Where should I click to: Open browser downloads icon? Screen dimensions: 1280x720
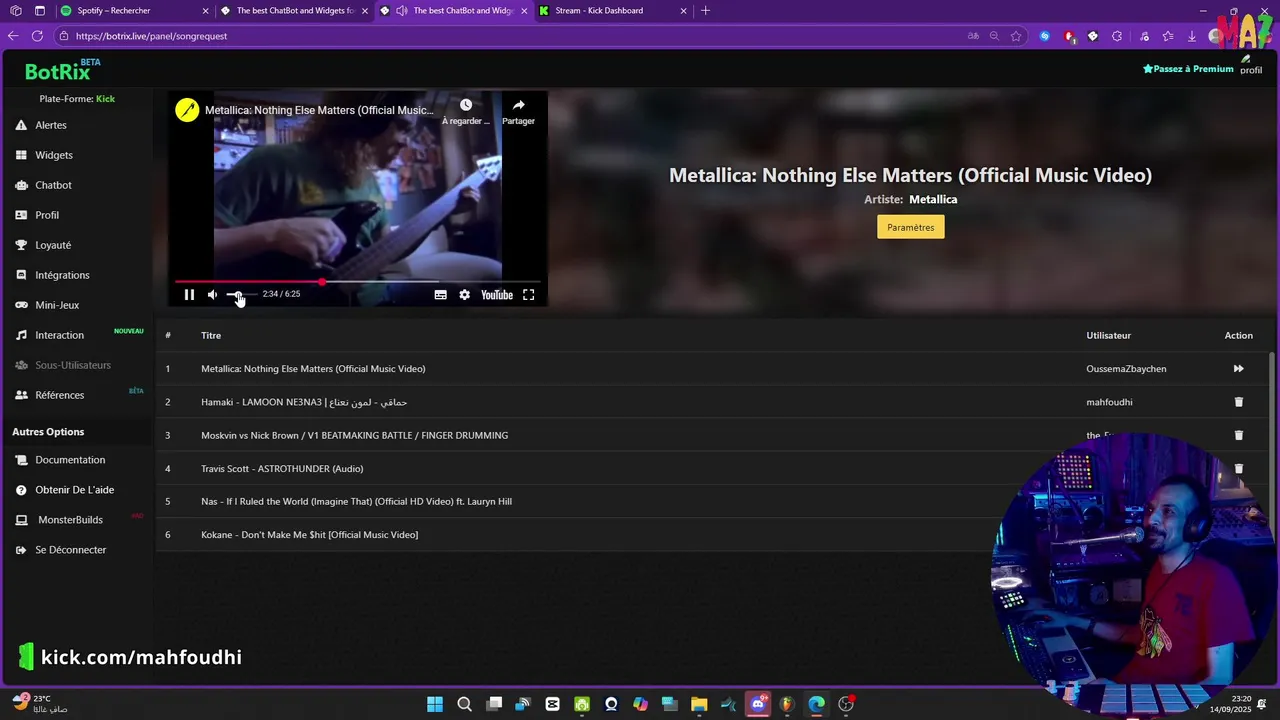[1192, 36]
